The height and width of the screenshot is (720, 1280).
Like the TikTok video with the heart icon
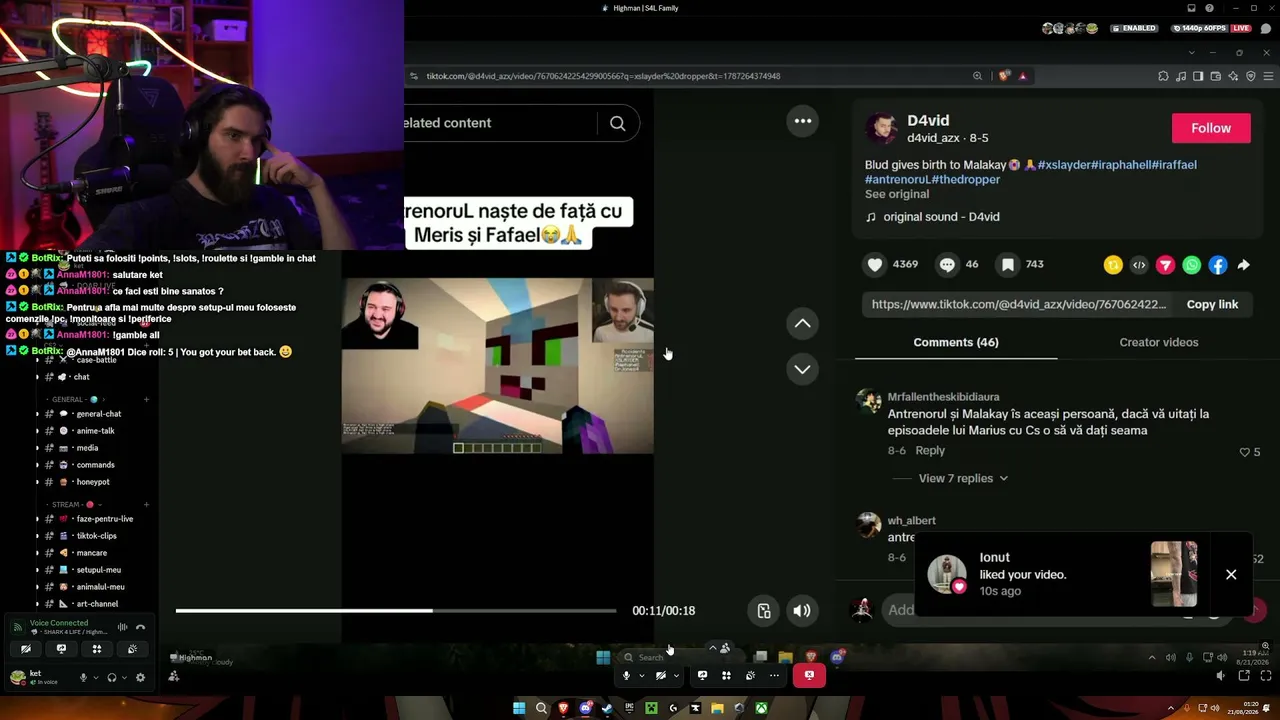[875, 264]
